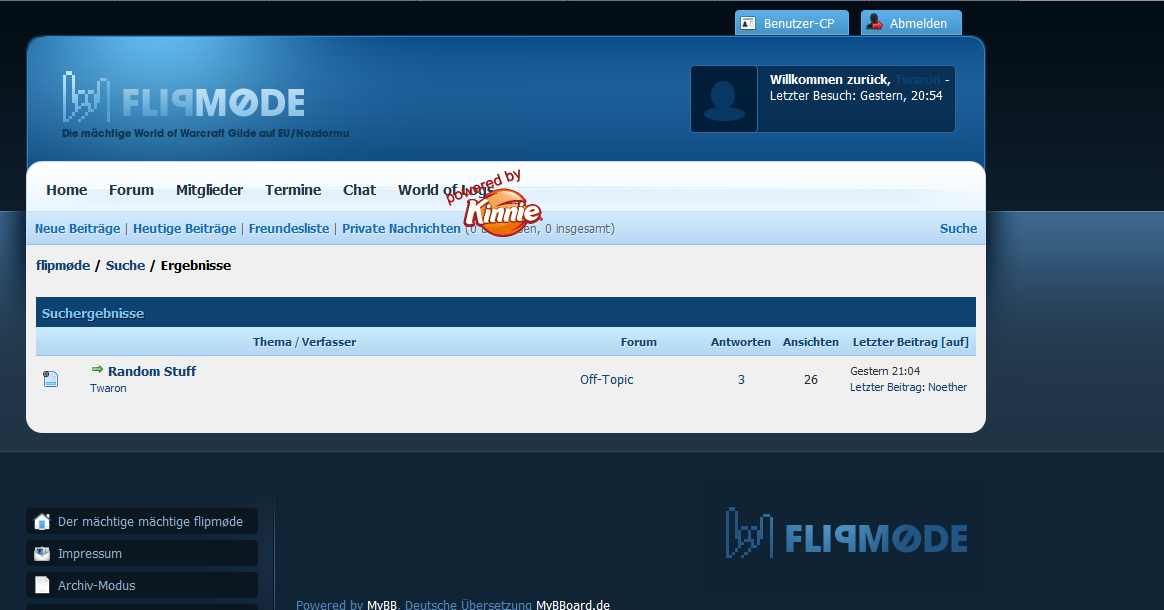Screen dimensions: 1164x610
Task: Click the Suche link on the right
Action: (x=958, y=229)
